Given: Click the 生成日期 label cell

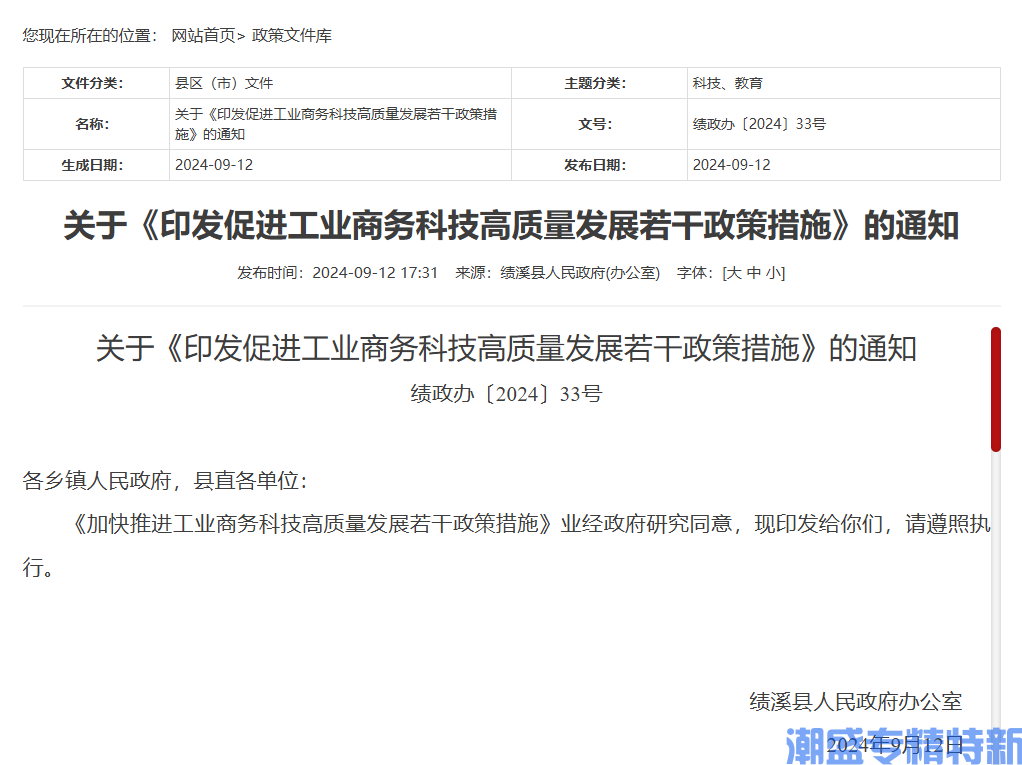Looking at the screenshot, I should (x=96, y=165).
